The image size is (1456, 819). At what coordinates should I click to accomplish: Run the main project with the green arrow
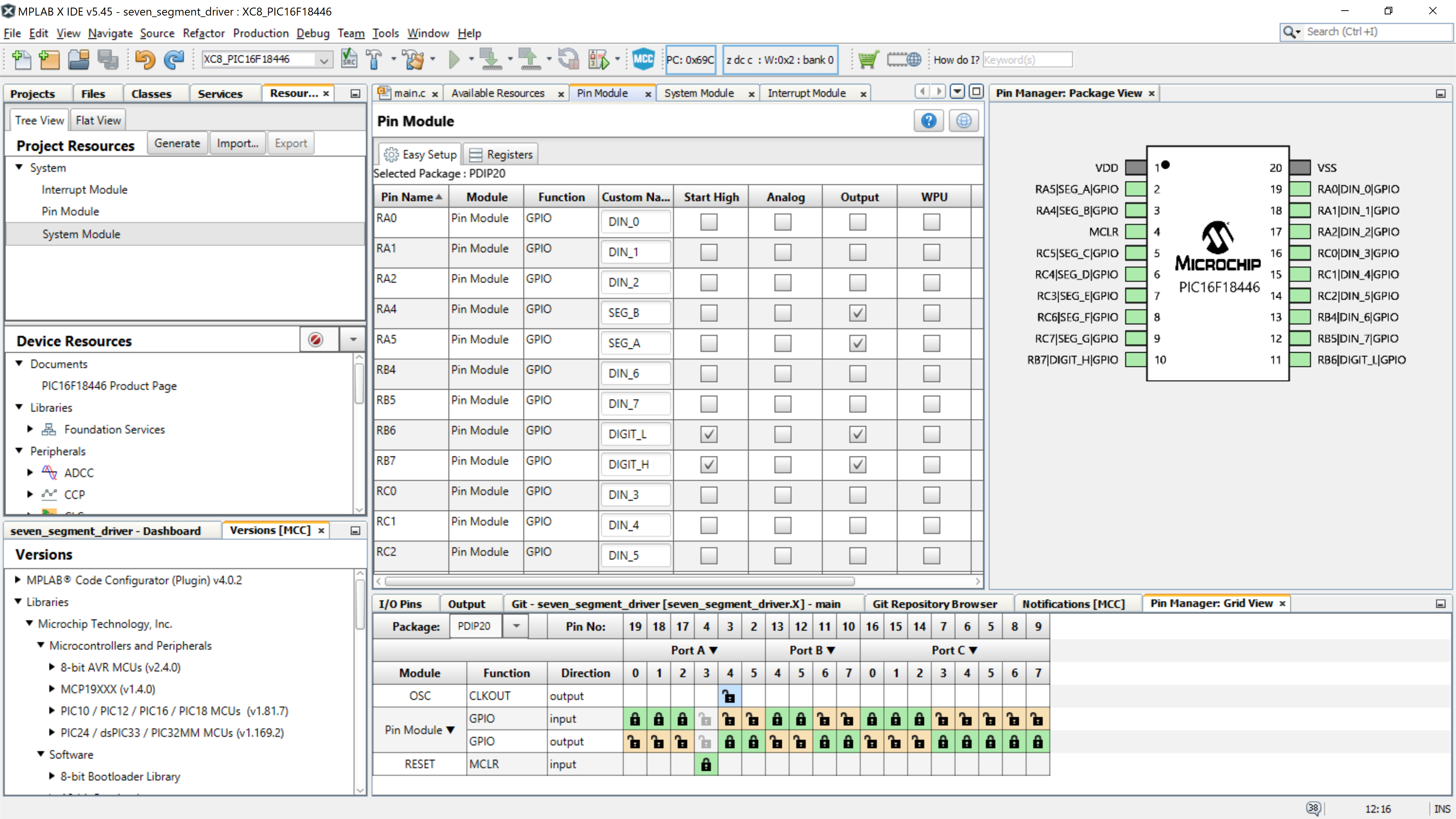[454, 60]
